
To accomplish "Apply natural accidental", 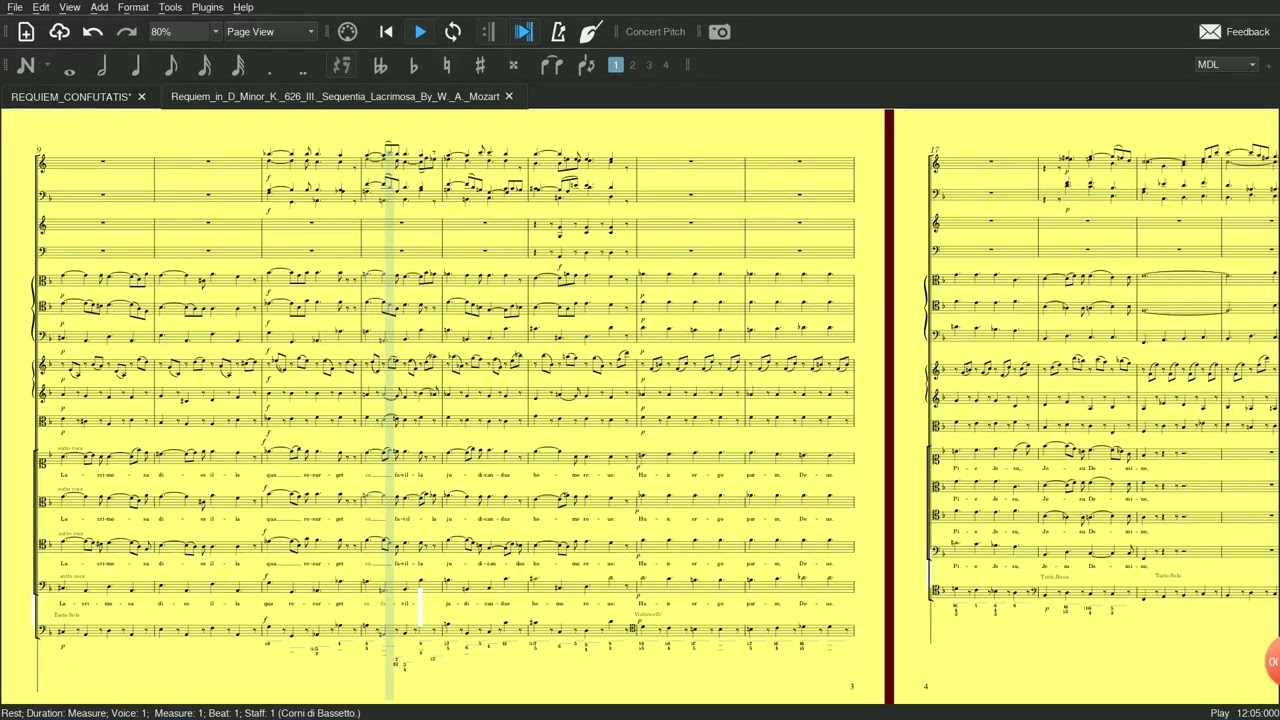I will click(447, 66).
